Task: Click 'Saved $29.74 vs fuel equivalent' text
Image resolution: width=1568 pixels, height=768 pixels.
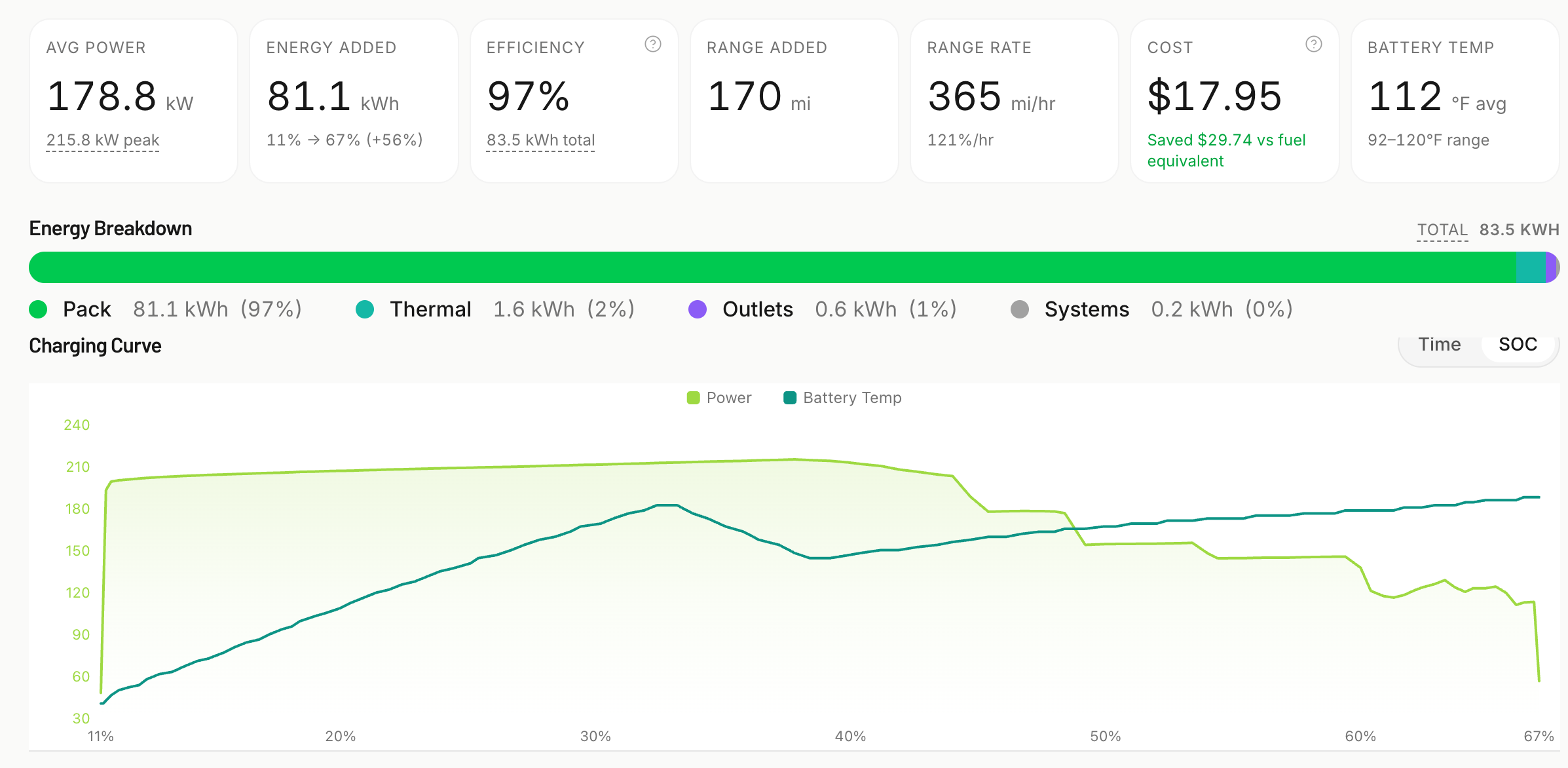Action: 1226,151
